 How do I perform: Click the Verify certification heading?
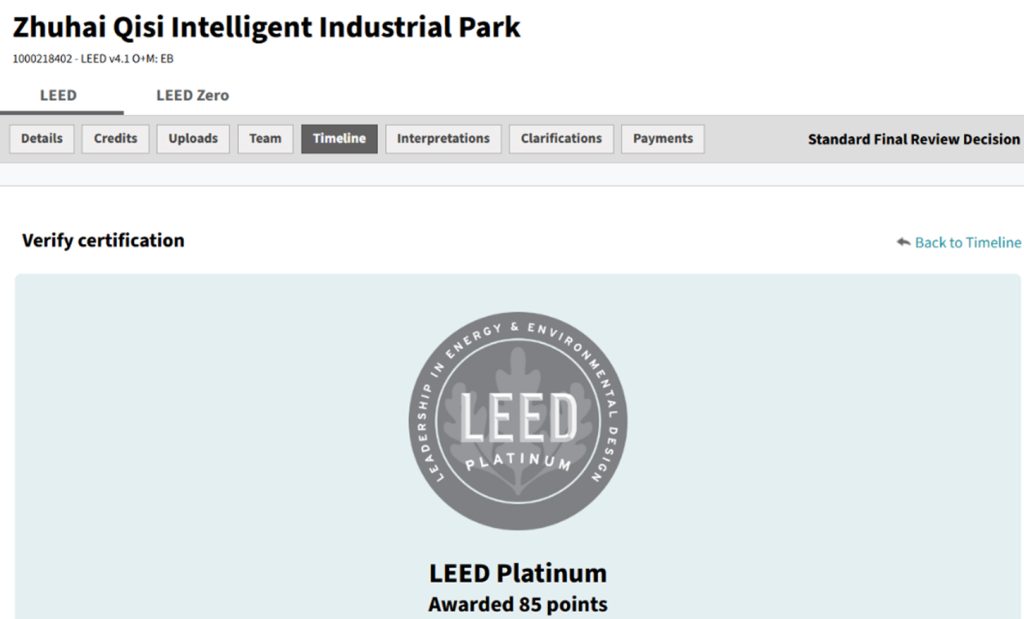click(x=103, y=241)
